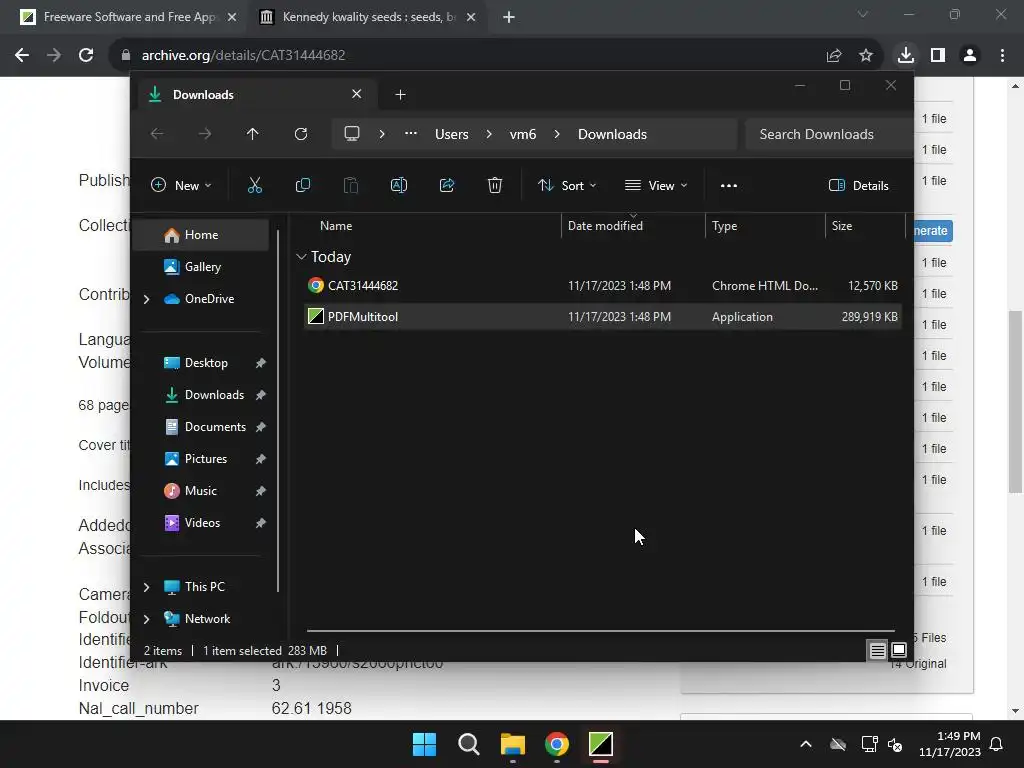1024x768 pixels.
Task: Open Chrome side panel icon
Action: click(x=938, y=55)
